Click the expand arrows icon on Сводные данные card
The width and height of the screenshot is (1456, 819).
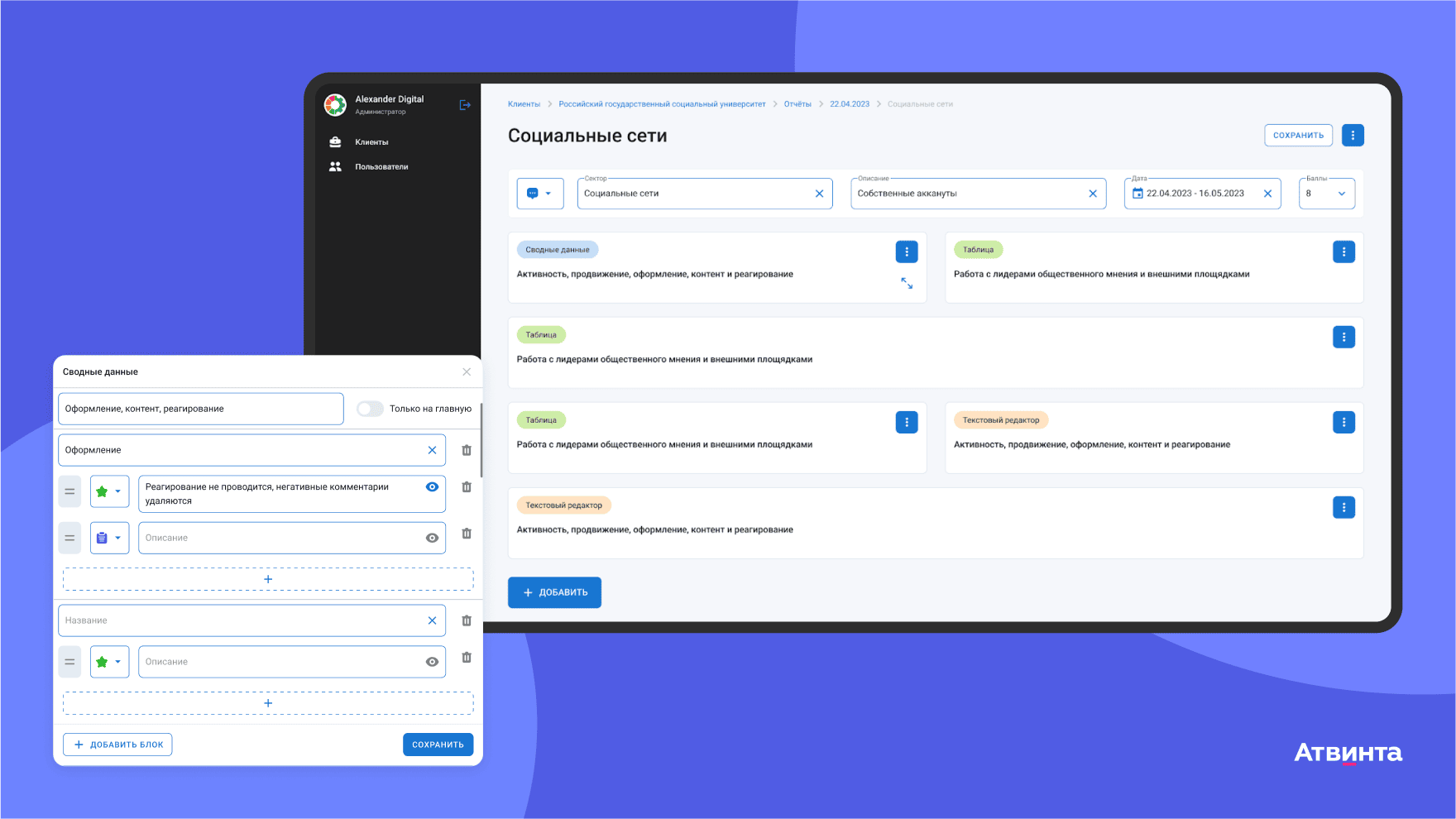907,283
